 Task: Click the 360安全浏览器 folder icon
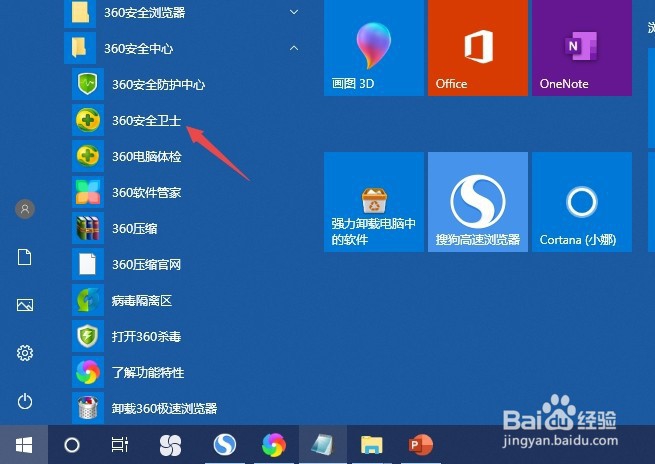point(80,12)
